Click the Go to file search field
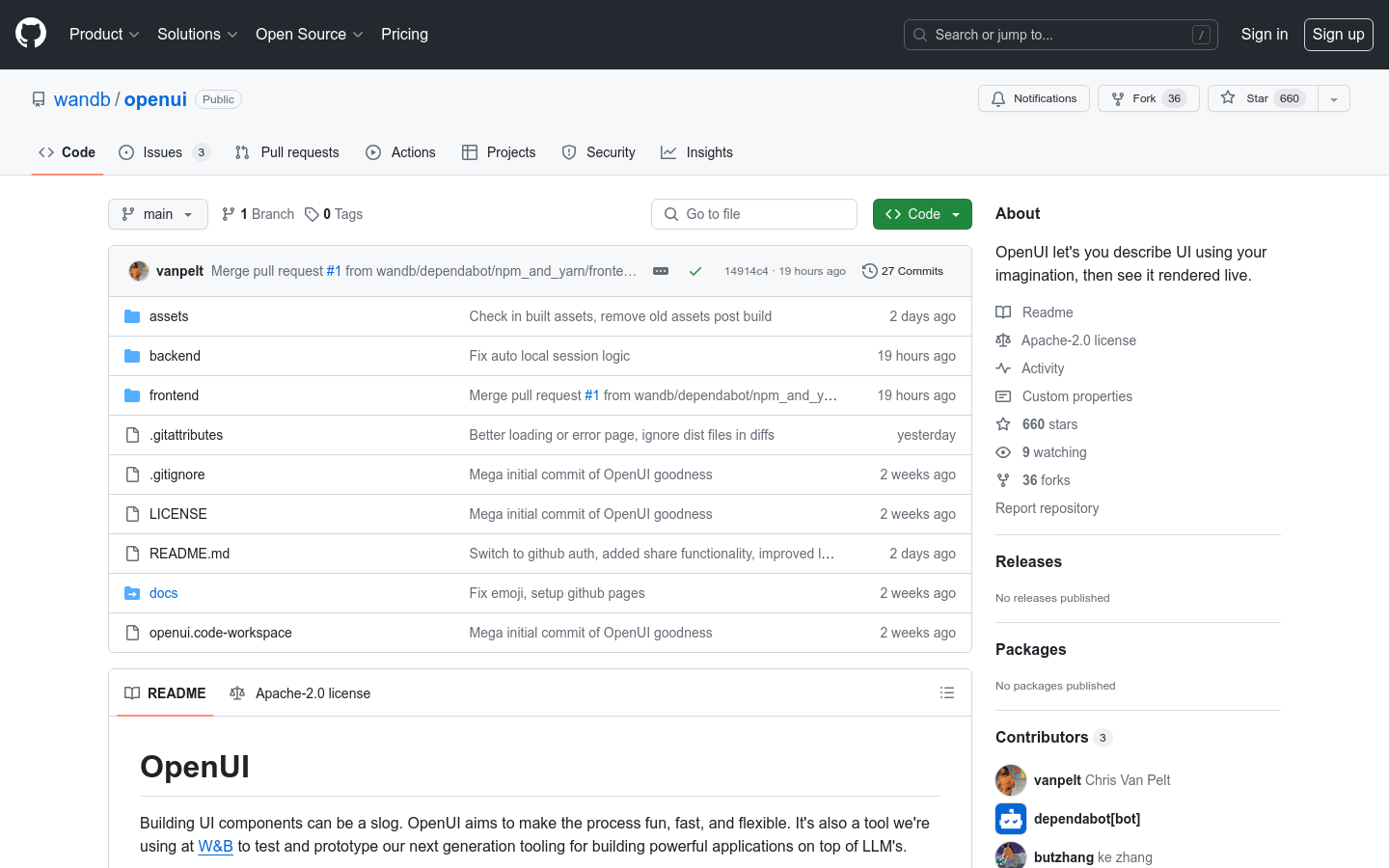The height and width of the screenshot is (868, 1389). 753,213
